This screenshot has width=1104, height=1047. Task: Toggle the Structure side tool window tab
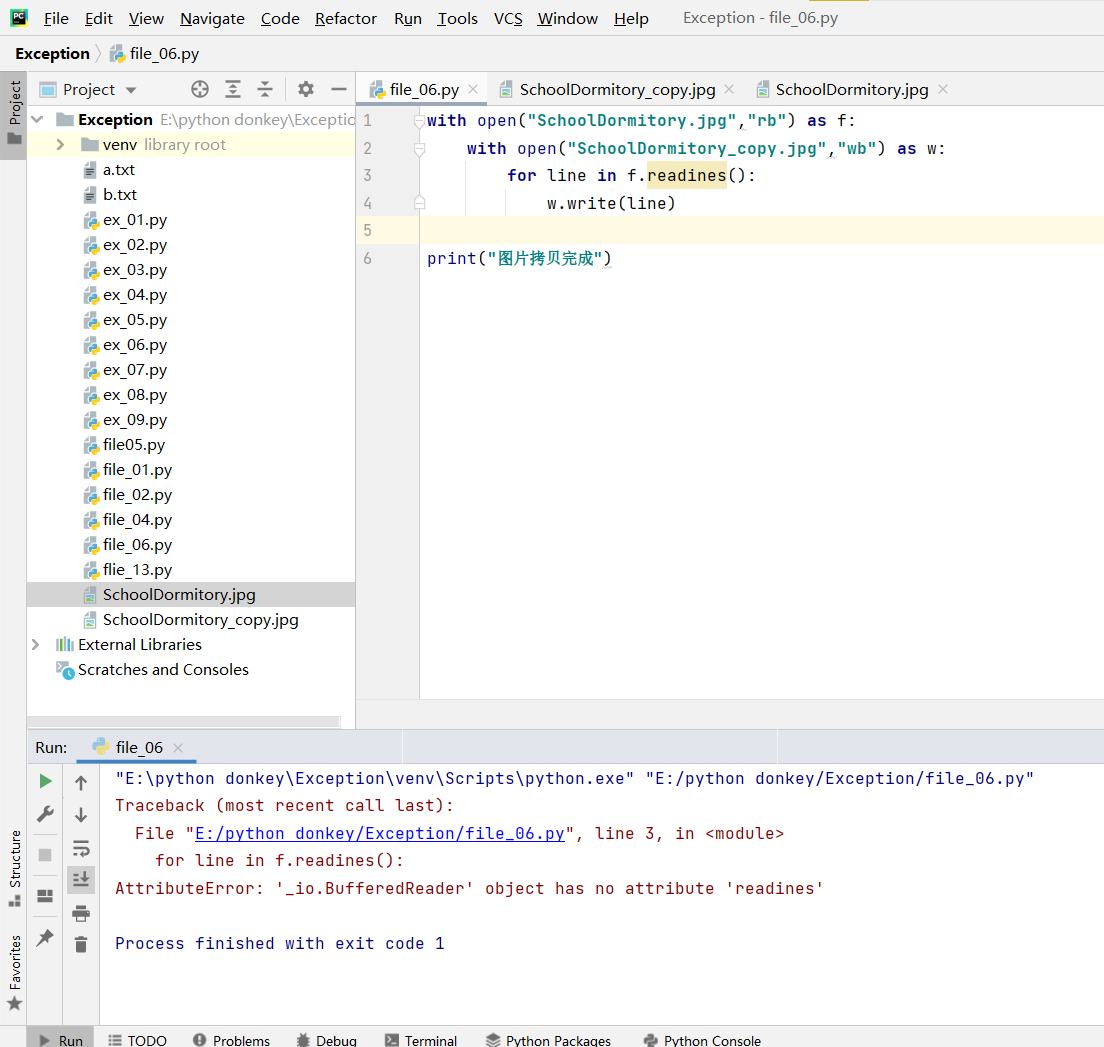pos(14,867)
